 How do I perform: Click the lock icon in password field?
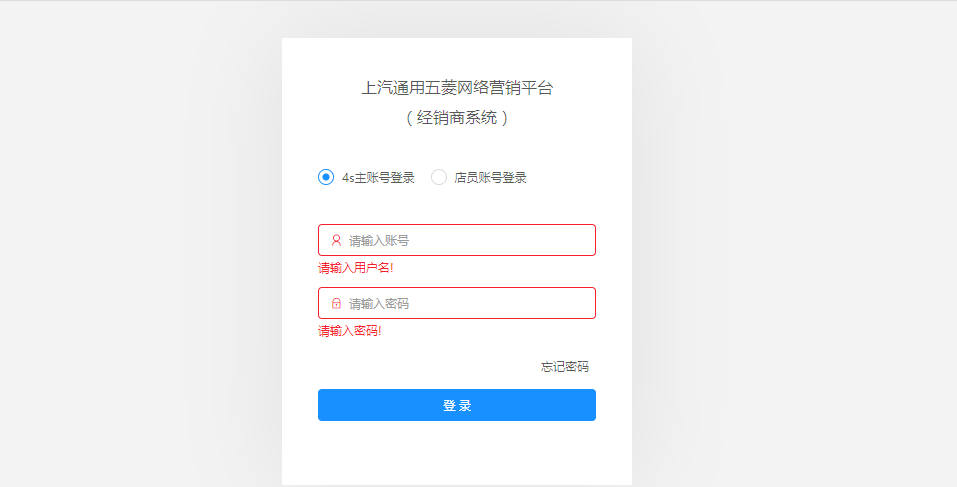336,303
